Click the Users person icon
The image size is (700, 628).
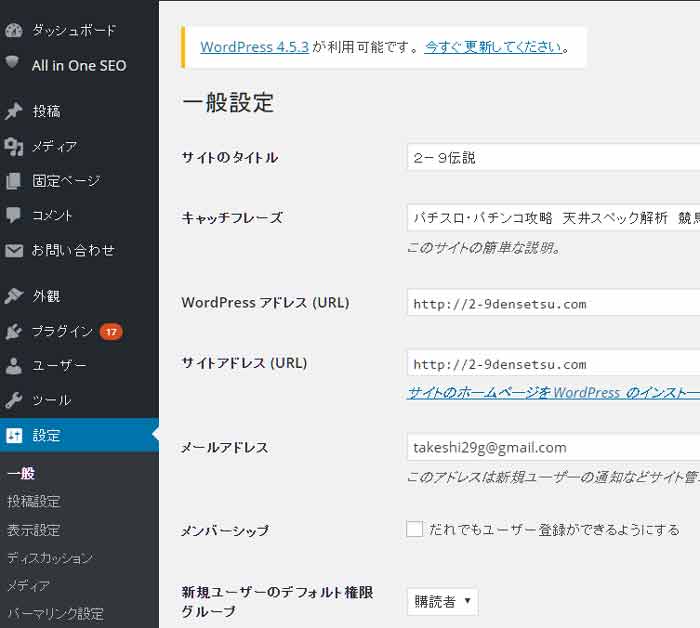pyautogui.click(x=14, y=366)
